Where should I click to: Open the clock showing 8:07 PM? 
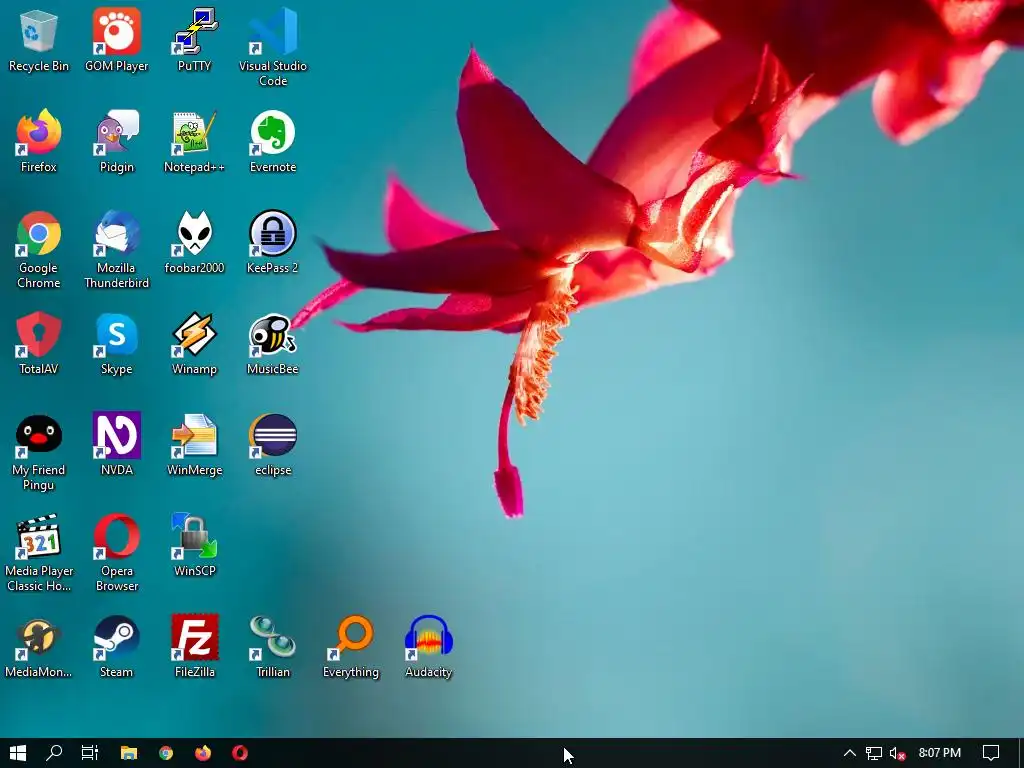pos(940,753)
